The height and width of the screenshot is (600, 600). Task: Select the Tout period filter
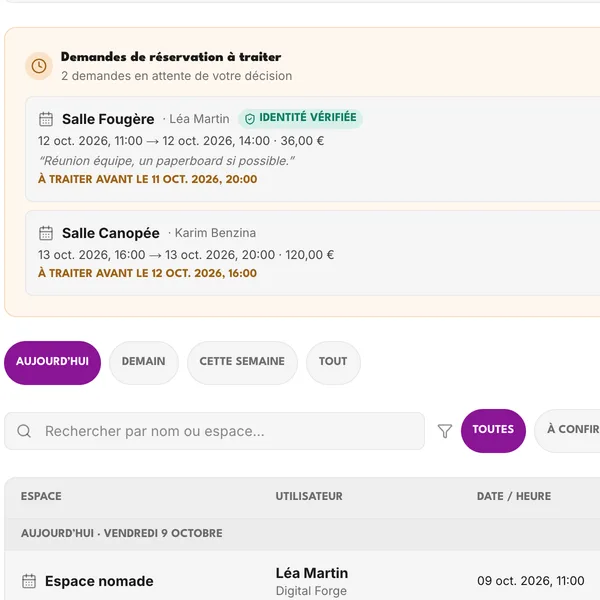[x=333, y=363]
